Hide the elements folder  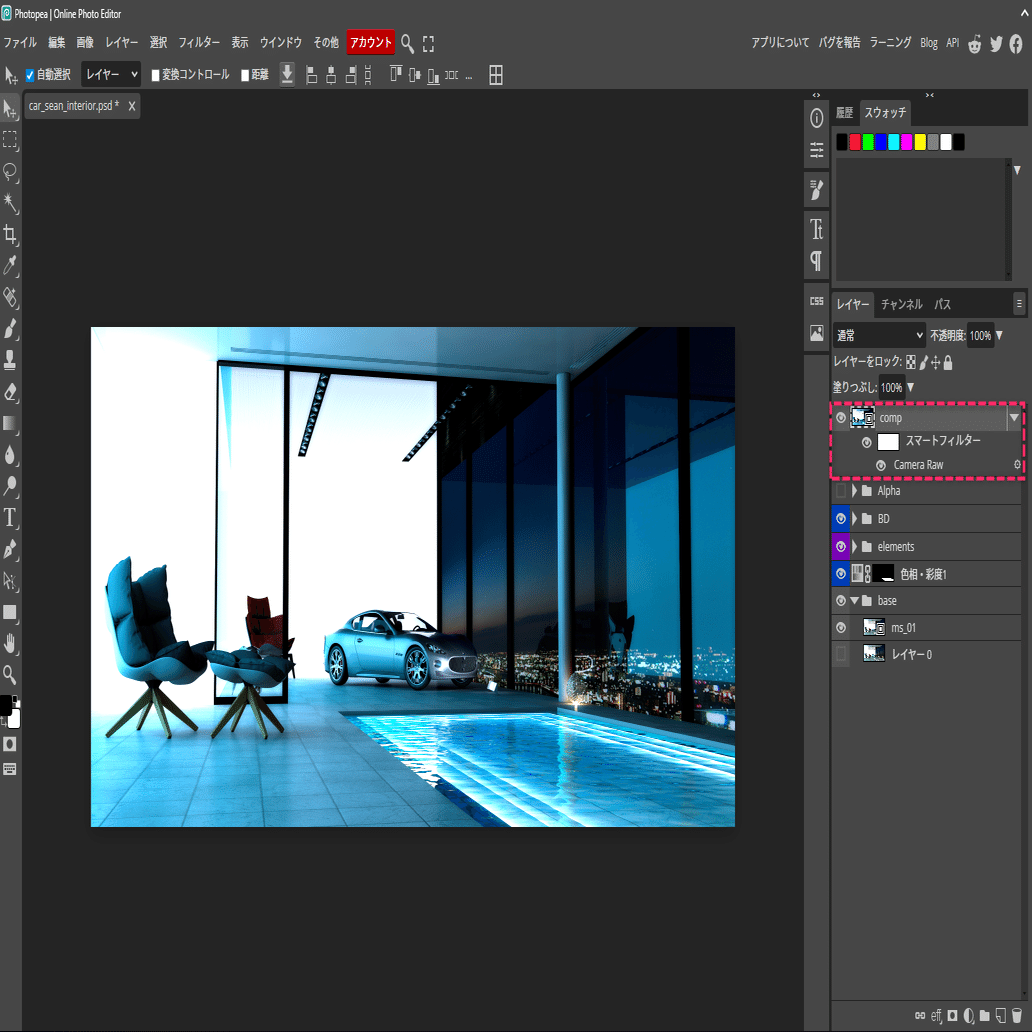tap(840, 546)
